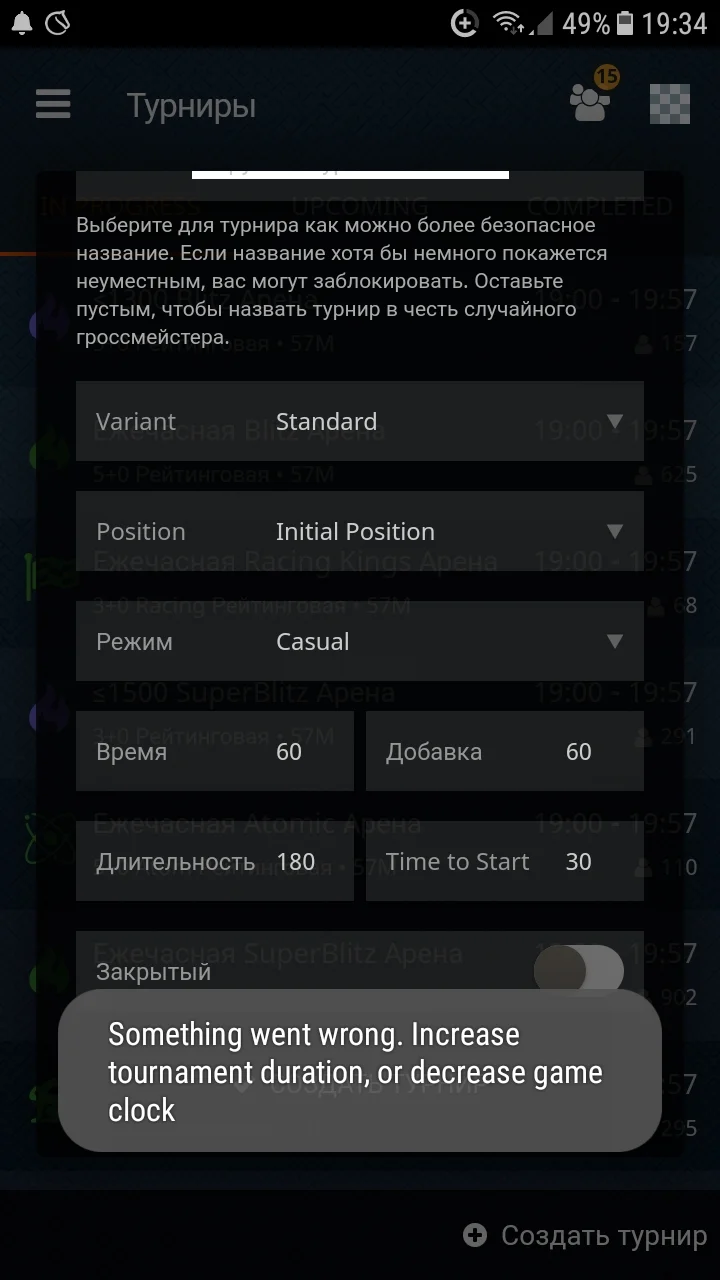The image size is (720, 1280).
Task: Toggle the Закрытый switch
Action: click(x=579, y=970)
